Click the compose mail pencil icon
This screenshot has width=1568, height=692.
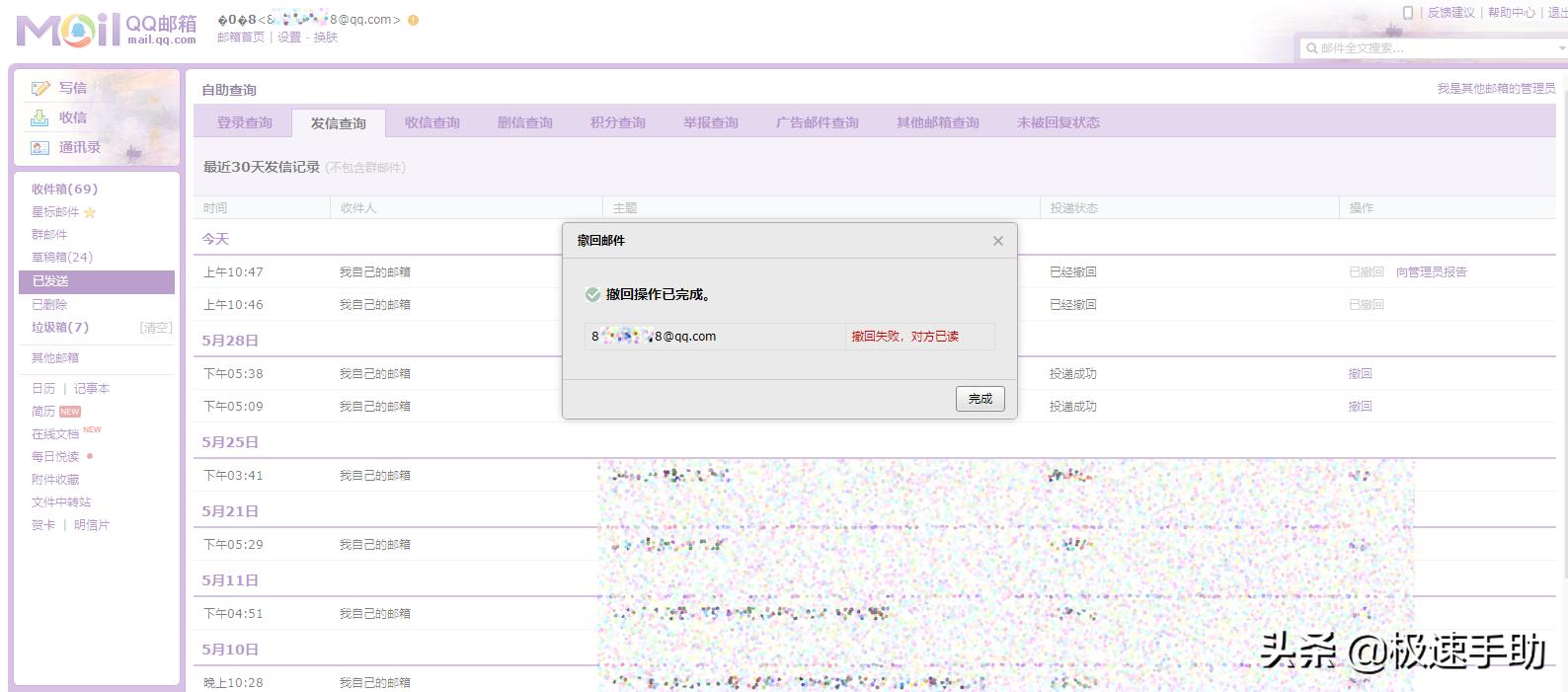(x=40, y=89)
